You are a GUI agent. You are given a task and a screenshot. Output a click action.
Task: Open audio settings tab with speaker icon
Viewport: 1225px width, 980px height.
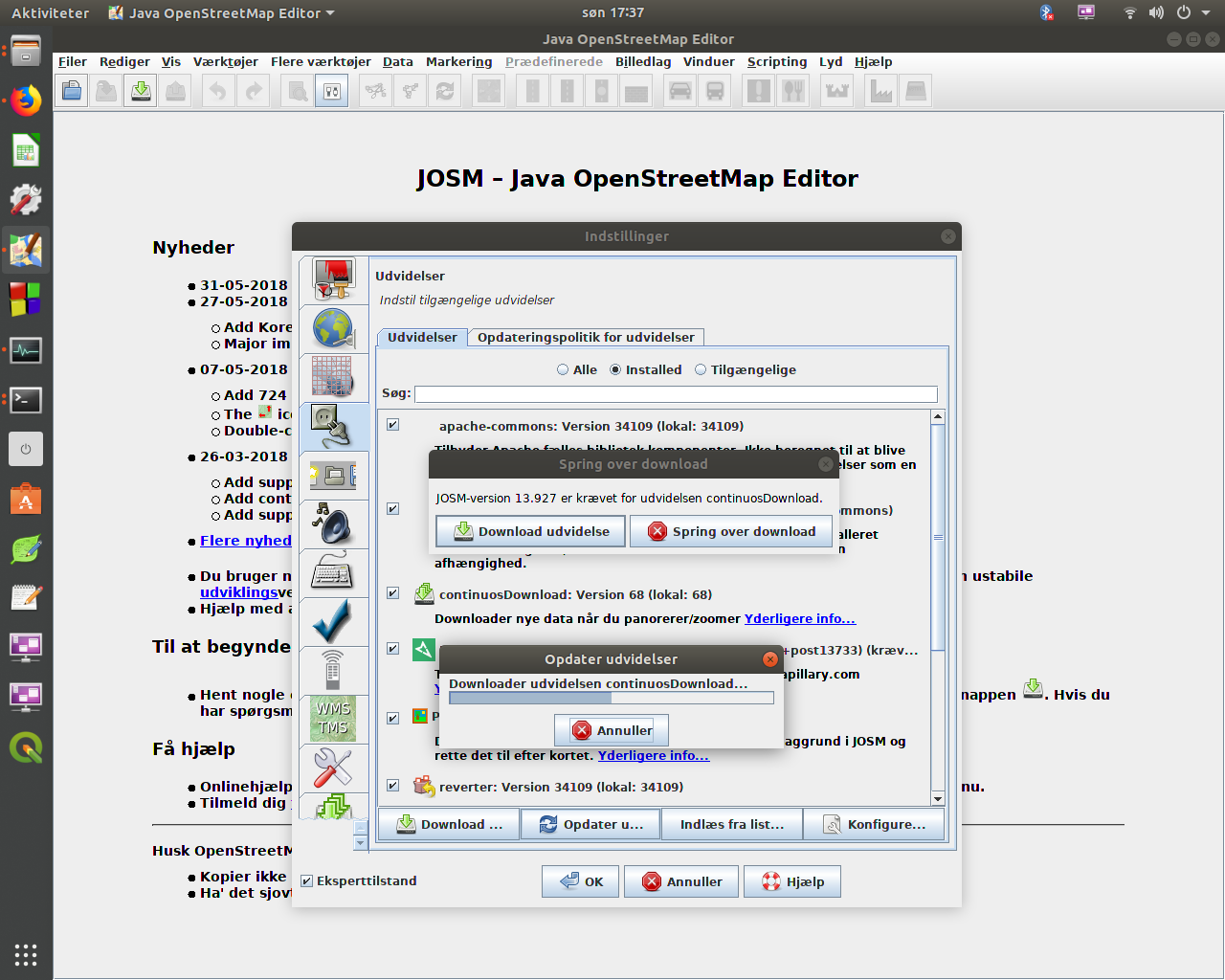[334, 524]
